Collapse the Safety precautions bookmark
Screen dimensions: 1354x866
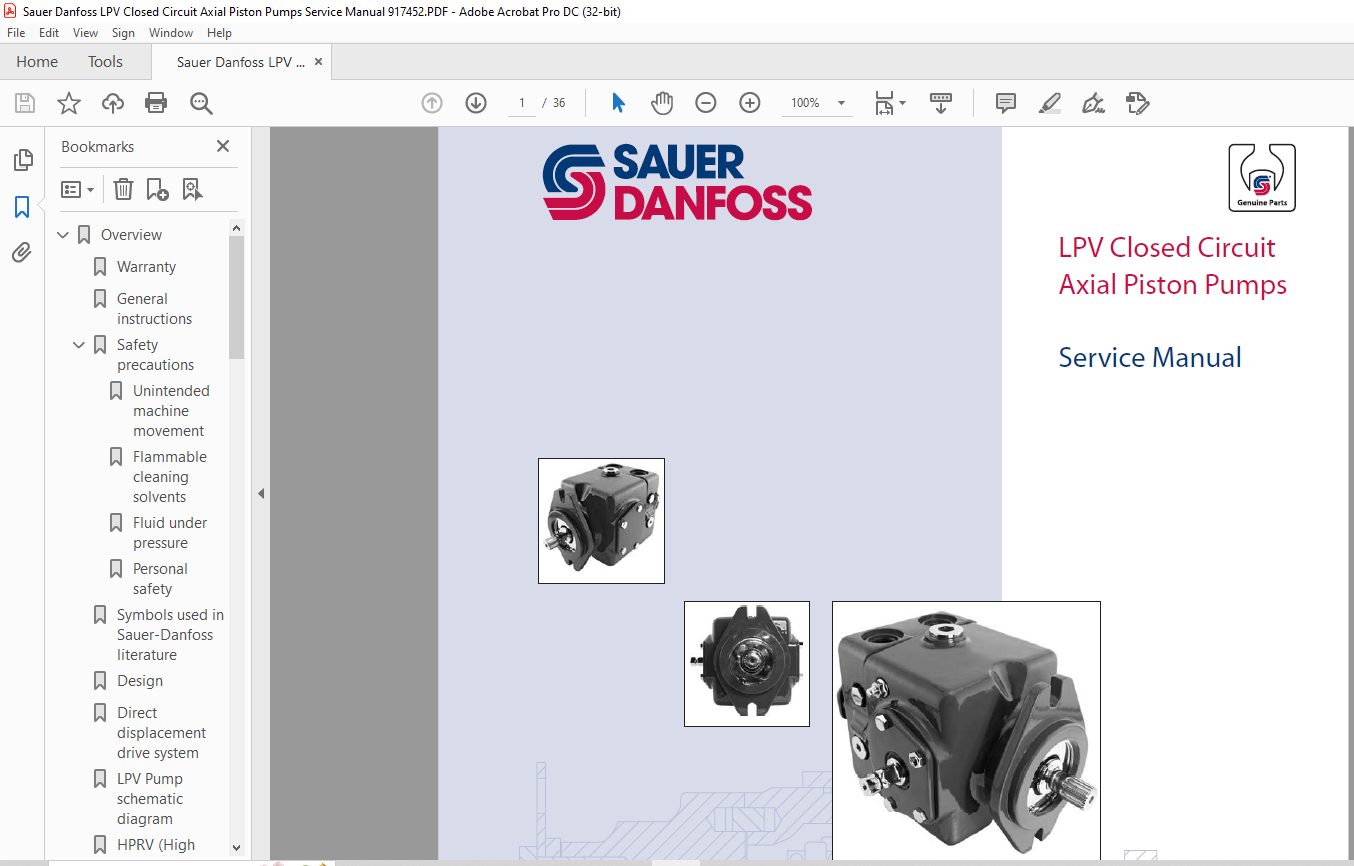[79, 345]
